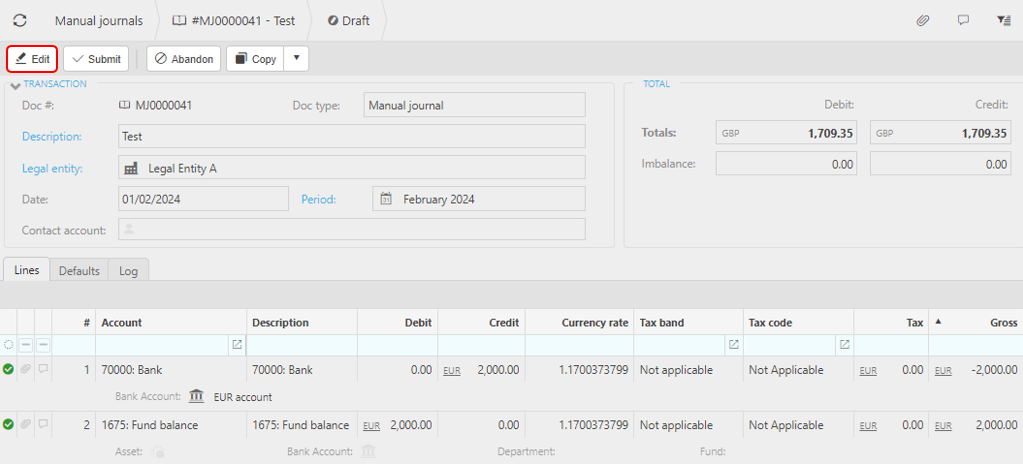This screenshot has width=1023, height=464.
Task: Click the comment bubble on line 2
Action: click(43, 425)
